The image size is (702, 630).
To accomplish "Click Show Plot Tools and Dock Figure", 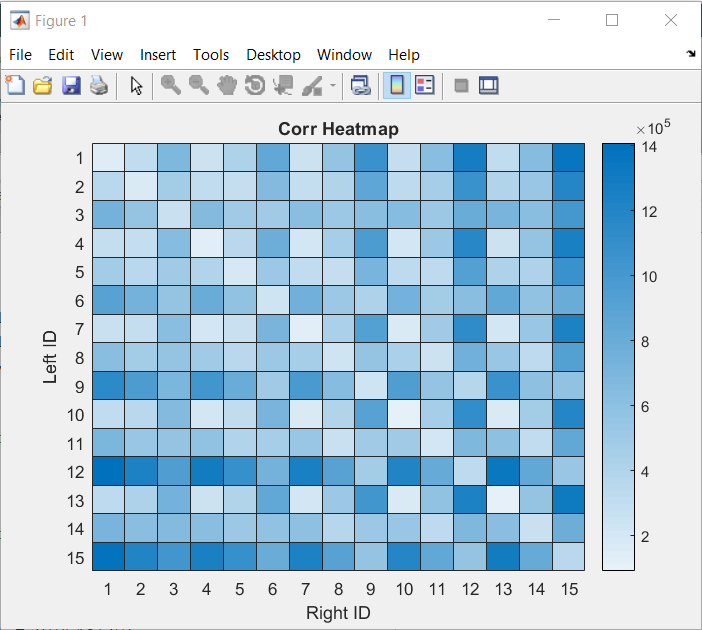I will tap(488, 85).
